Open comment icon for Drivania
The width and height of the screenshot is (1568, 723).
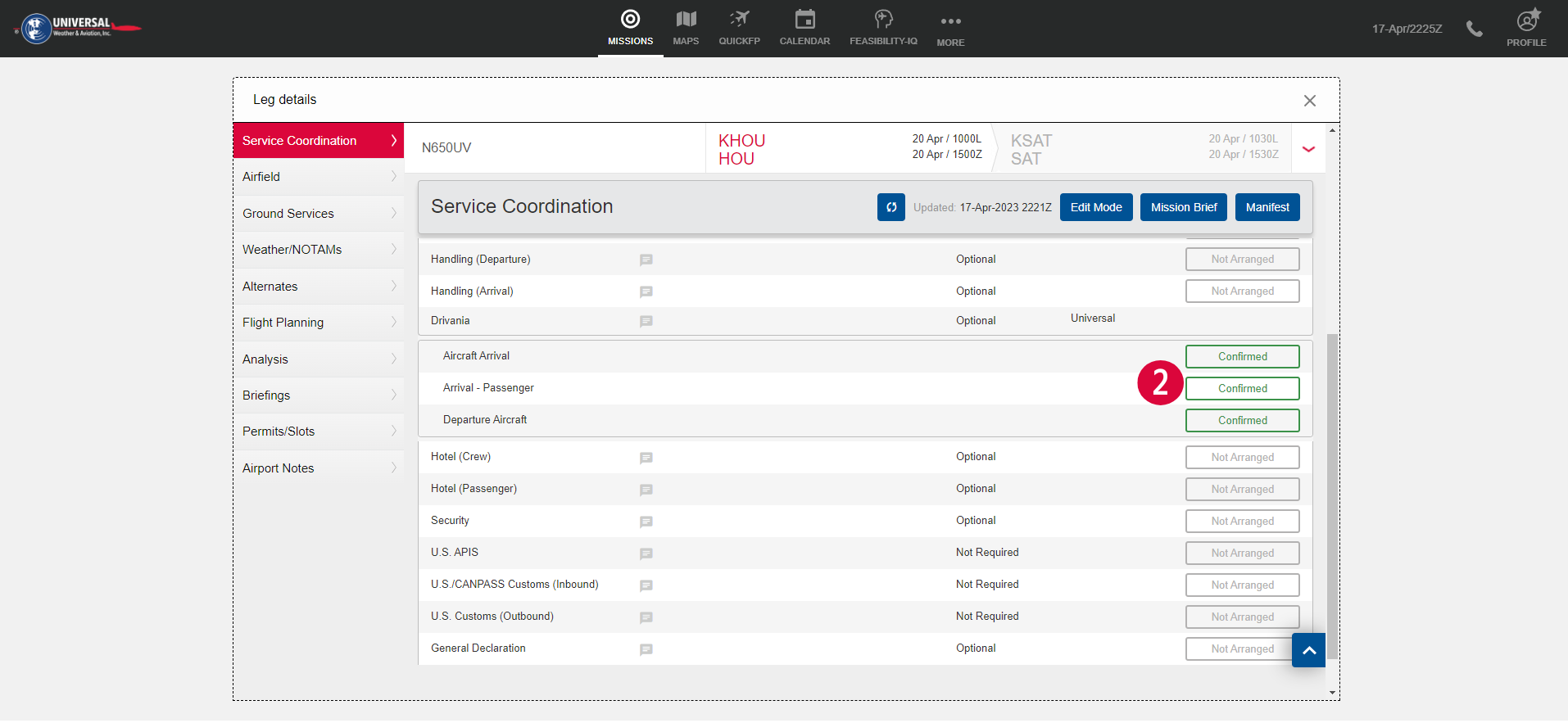(646, 321)
